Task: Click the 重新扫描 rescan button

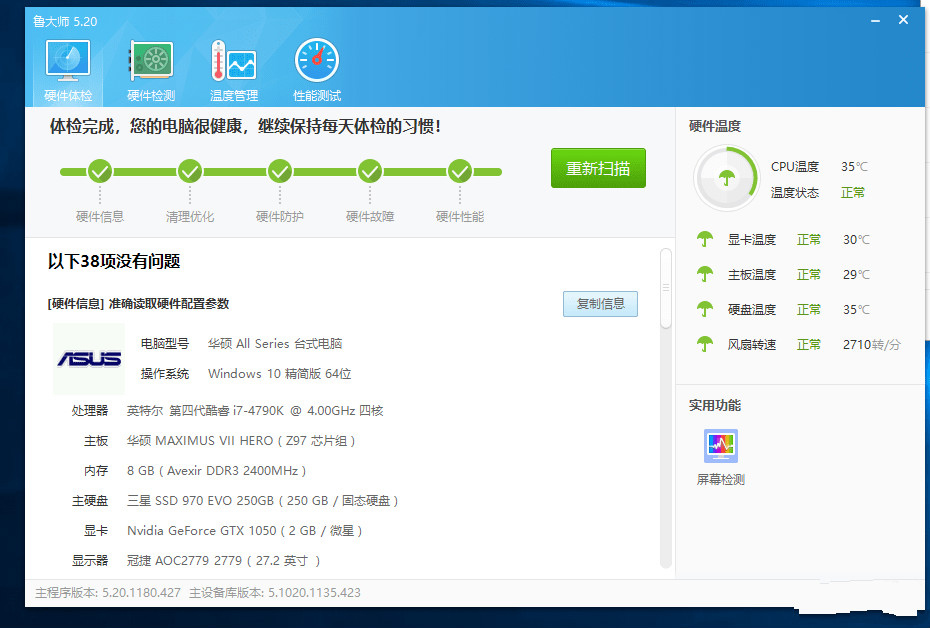Action: click(x=598, y=168)
